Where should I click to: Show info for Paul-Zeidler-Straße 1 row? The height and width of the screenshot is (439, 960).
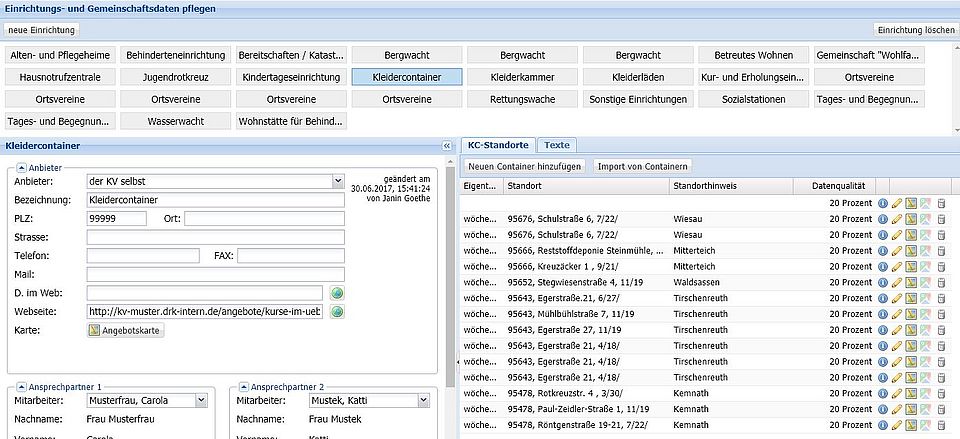(x=882, y=409)
